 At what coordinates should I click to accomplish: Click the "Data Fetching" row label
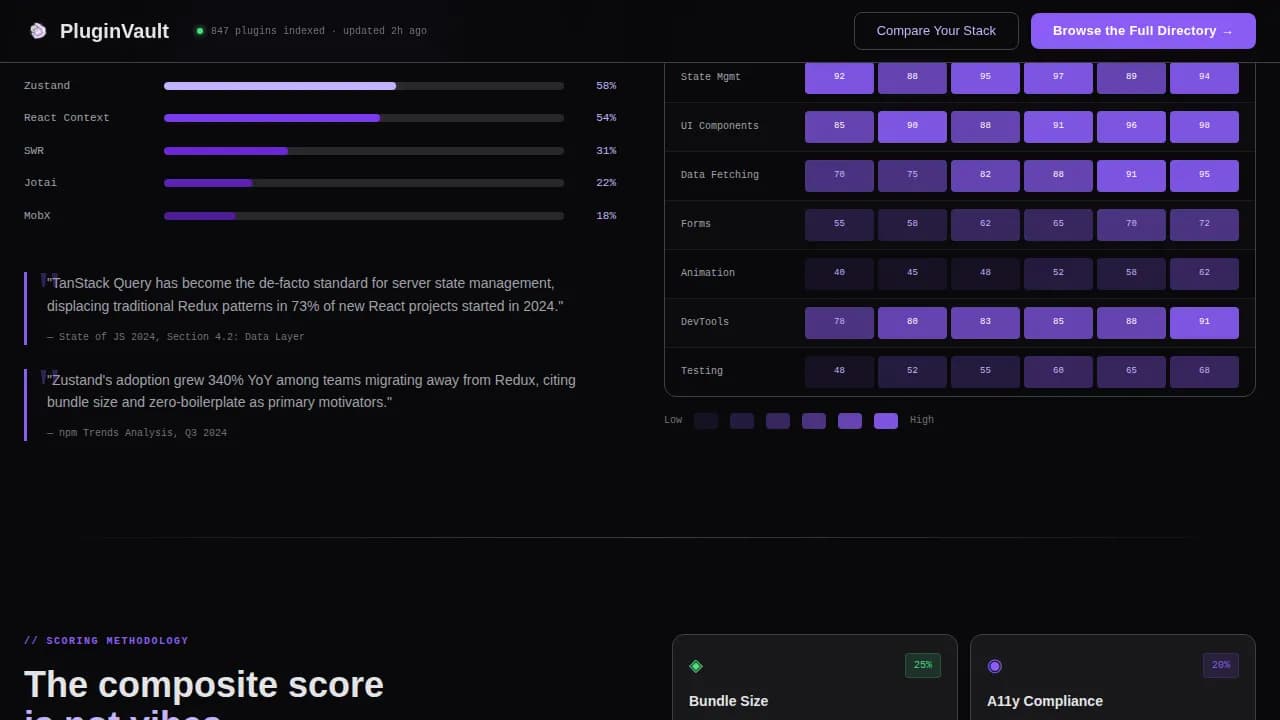click(x=720, y=175)
